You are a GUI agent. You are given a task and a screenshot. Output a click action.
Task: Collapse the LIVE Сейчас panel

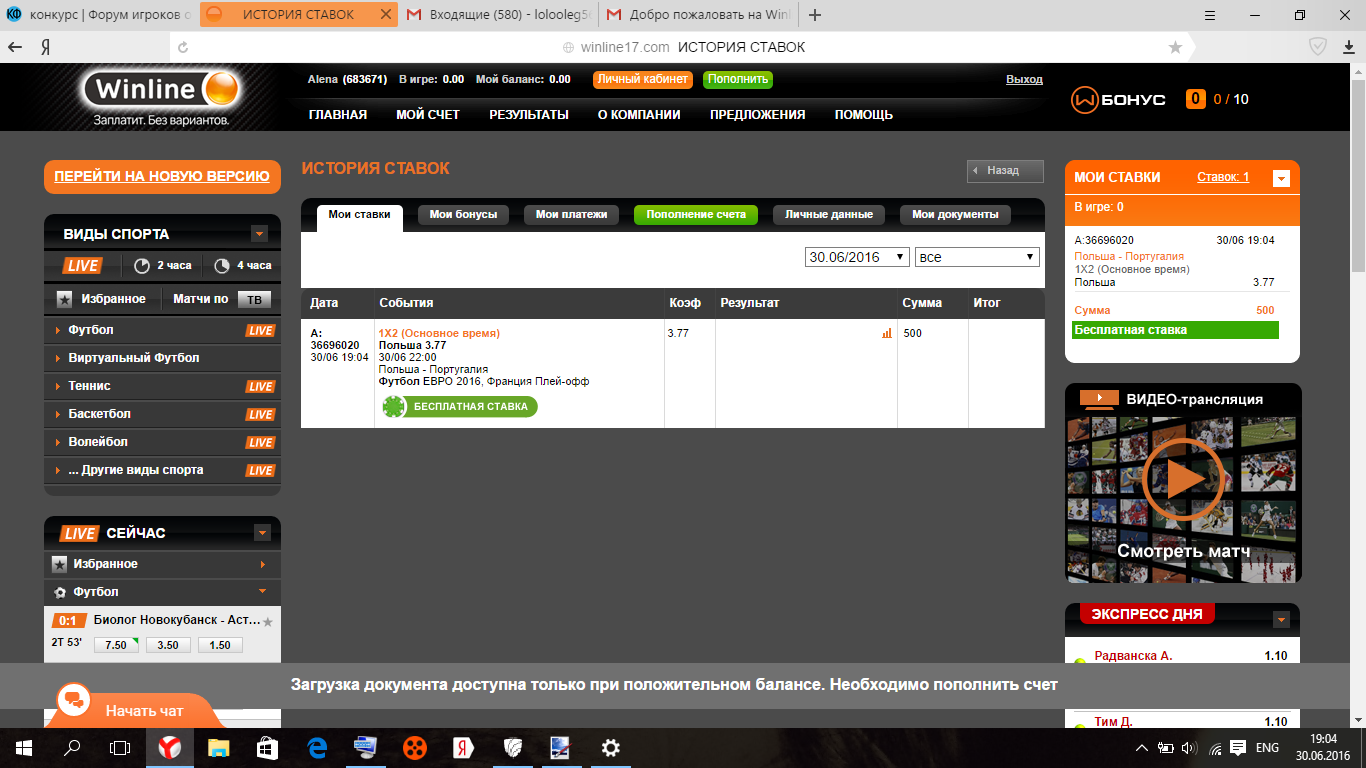[x=262, y=533]
